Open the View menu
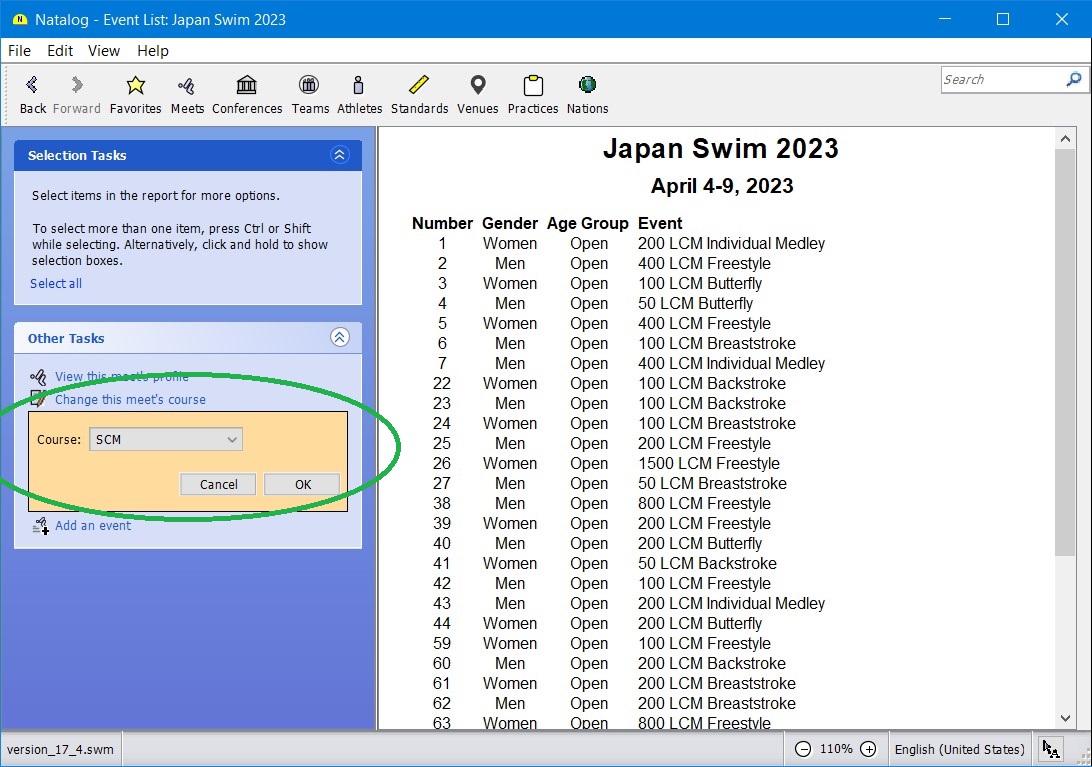This screenshot has height=767, width=1092. click(x=103, y=51)
